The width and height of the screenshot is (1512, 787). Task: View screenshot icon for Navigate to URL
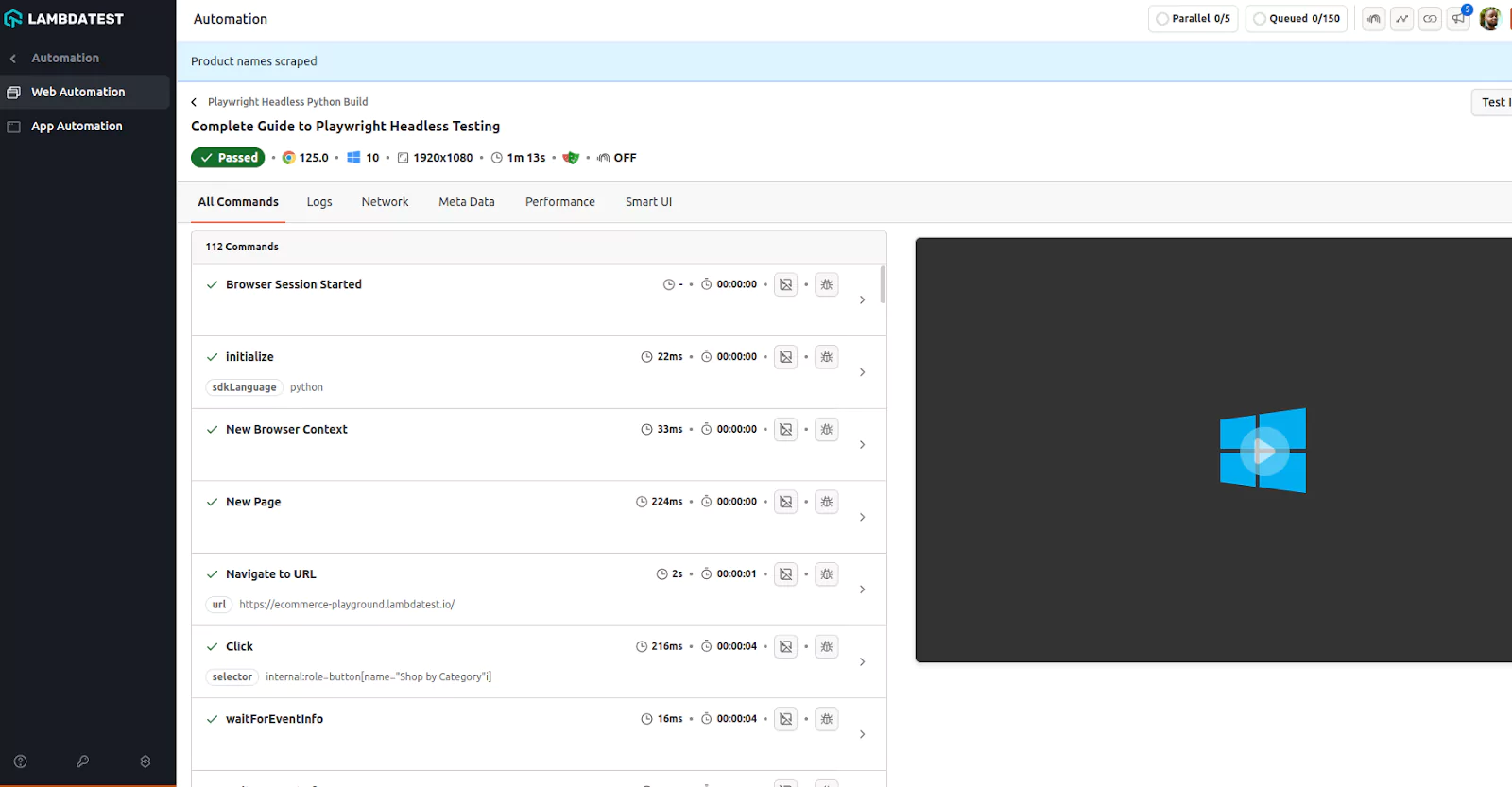(786, 574)
